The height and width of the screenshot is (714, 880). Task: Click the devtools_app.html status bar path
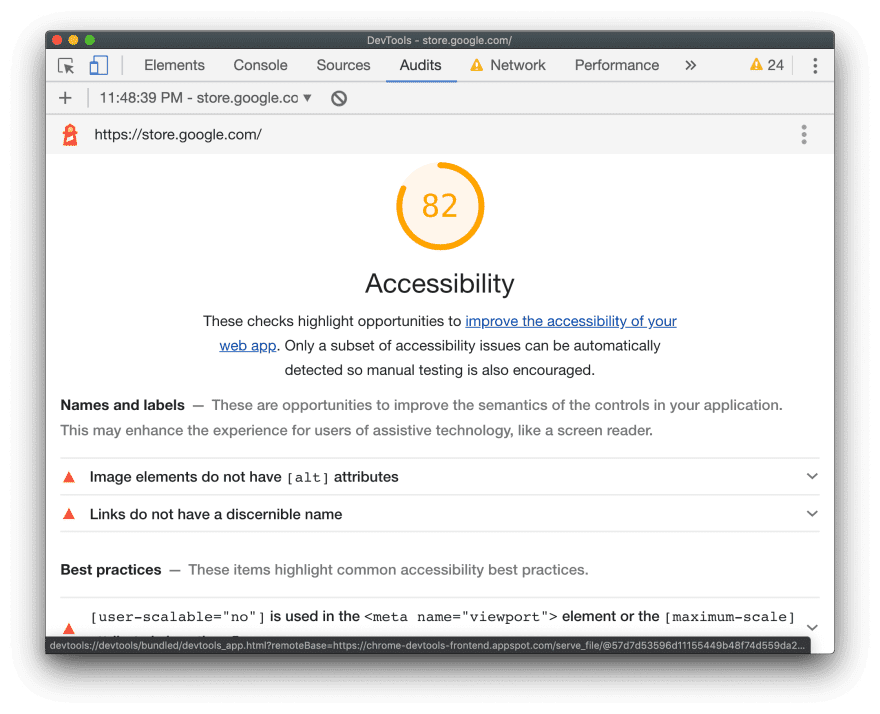tap(430, 648)
